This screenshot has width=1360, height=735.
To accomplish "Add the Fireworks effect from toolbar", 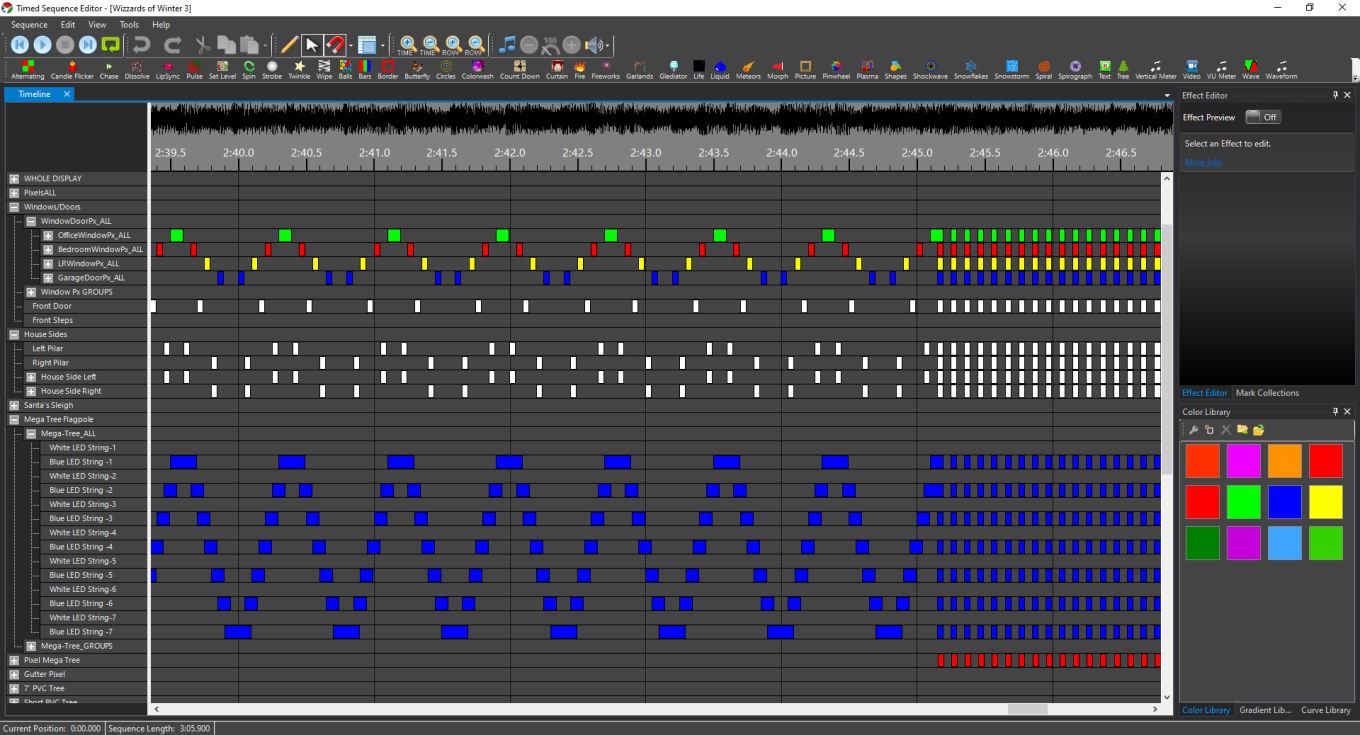I will click(x=605, y=69).
